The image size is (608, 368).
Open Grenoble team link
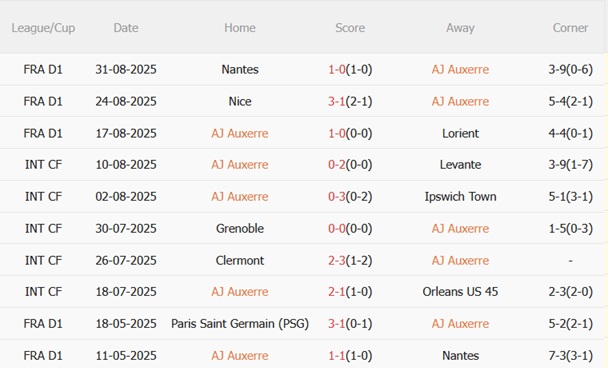point(240,228)
